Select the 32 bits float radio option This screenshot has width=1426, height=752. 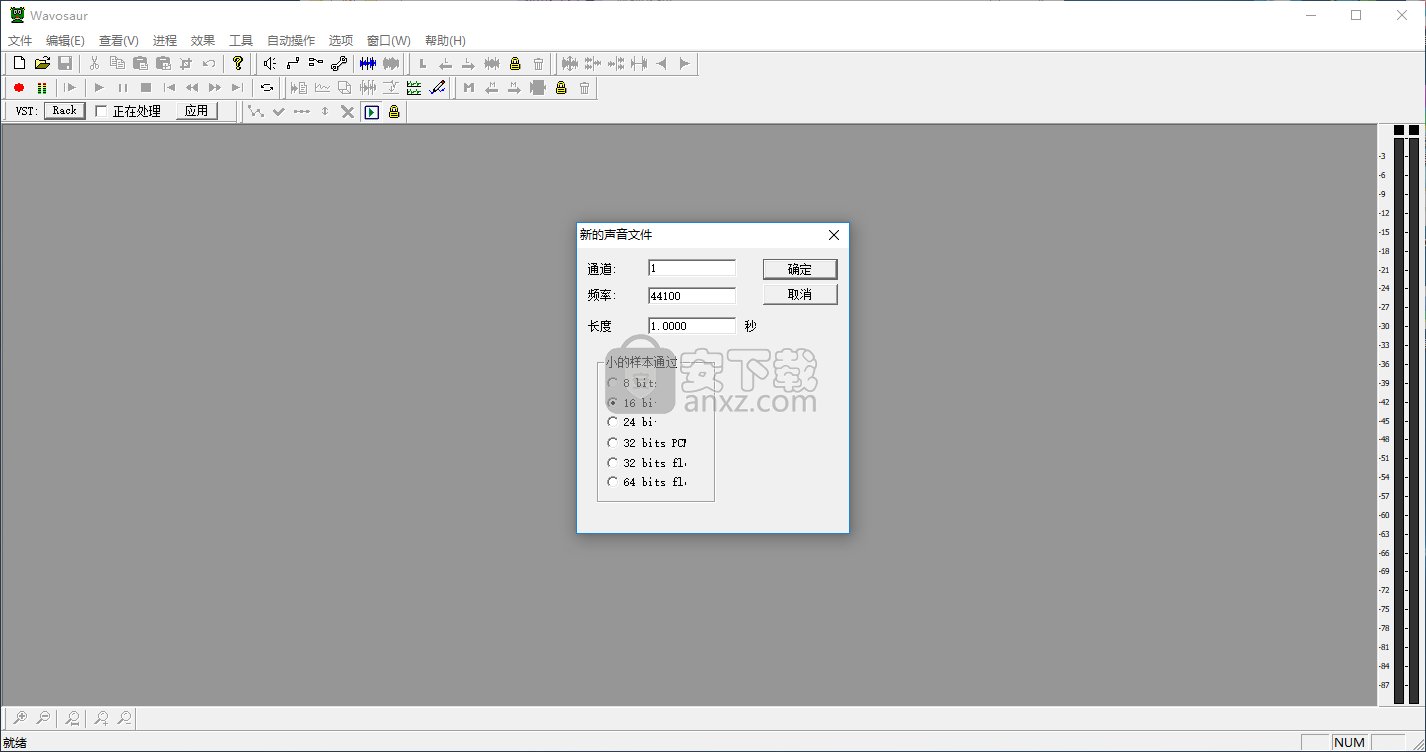pos(613,463)
